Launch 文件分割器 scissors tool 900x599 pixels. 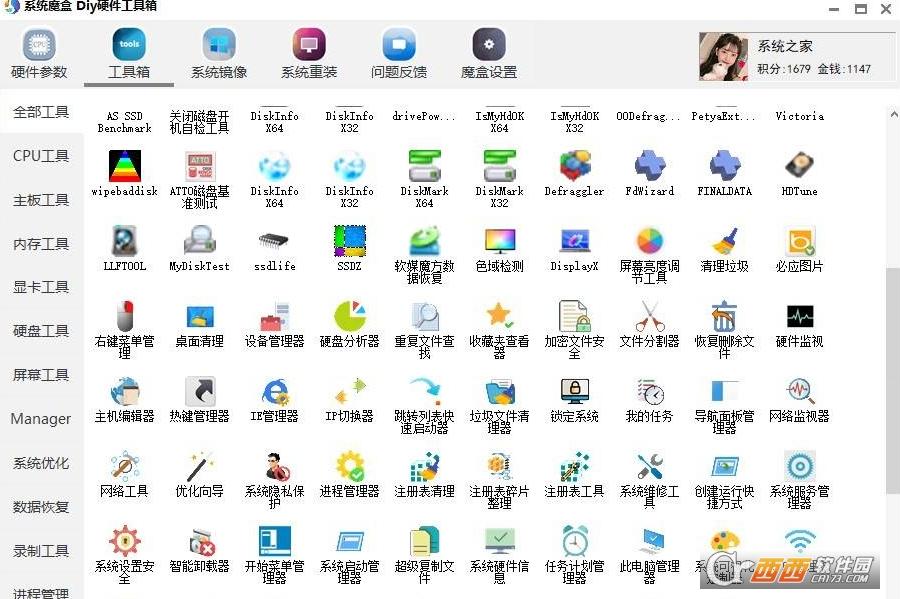[649, 324]
